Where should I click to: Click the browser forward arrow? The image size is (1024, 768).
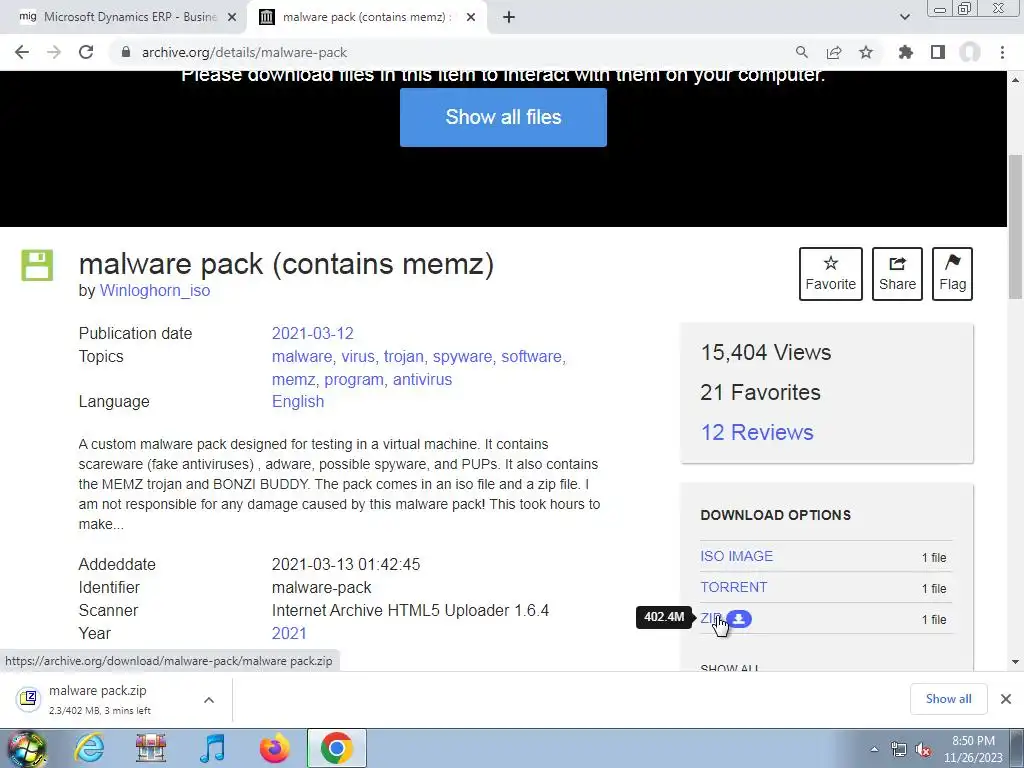[54, 52]
